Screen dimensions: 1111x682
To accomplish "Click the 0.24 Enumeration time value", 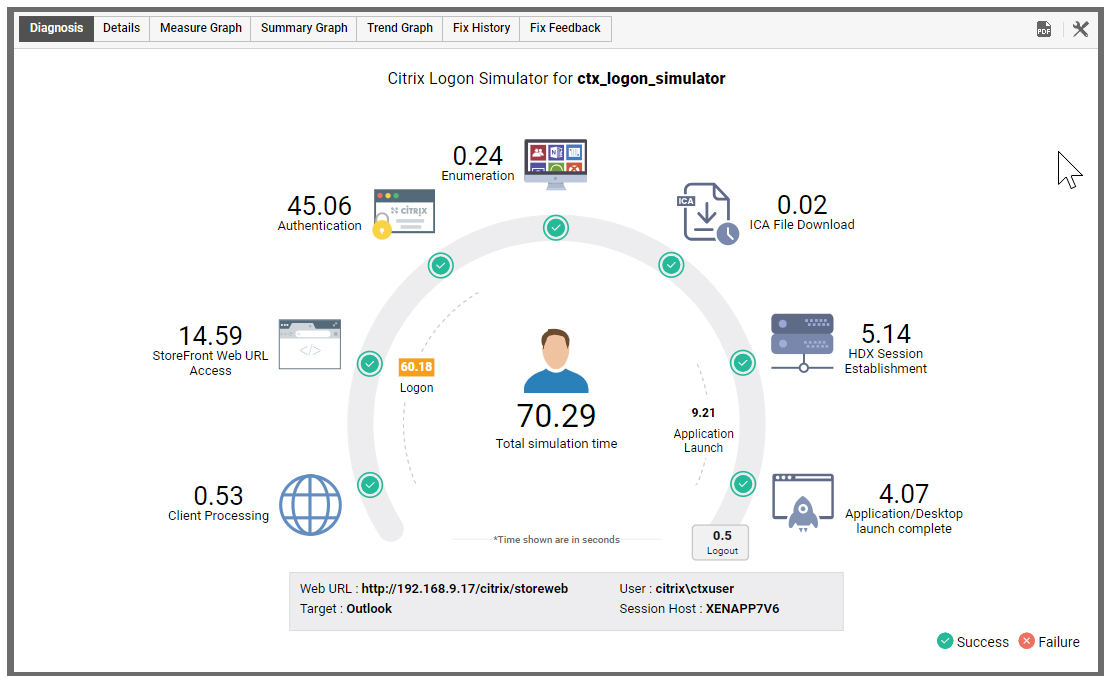I will click(478, 156).
